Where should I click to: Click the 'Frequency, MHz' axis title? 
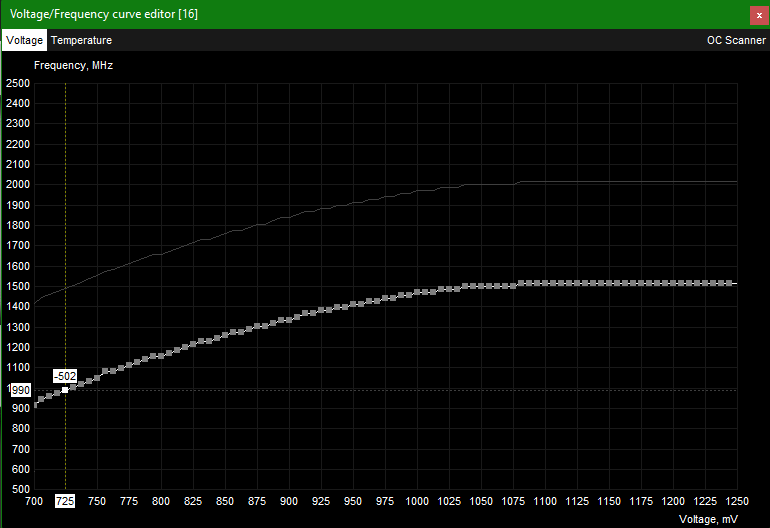click(74, 65)
